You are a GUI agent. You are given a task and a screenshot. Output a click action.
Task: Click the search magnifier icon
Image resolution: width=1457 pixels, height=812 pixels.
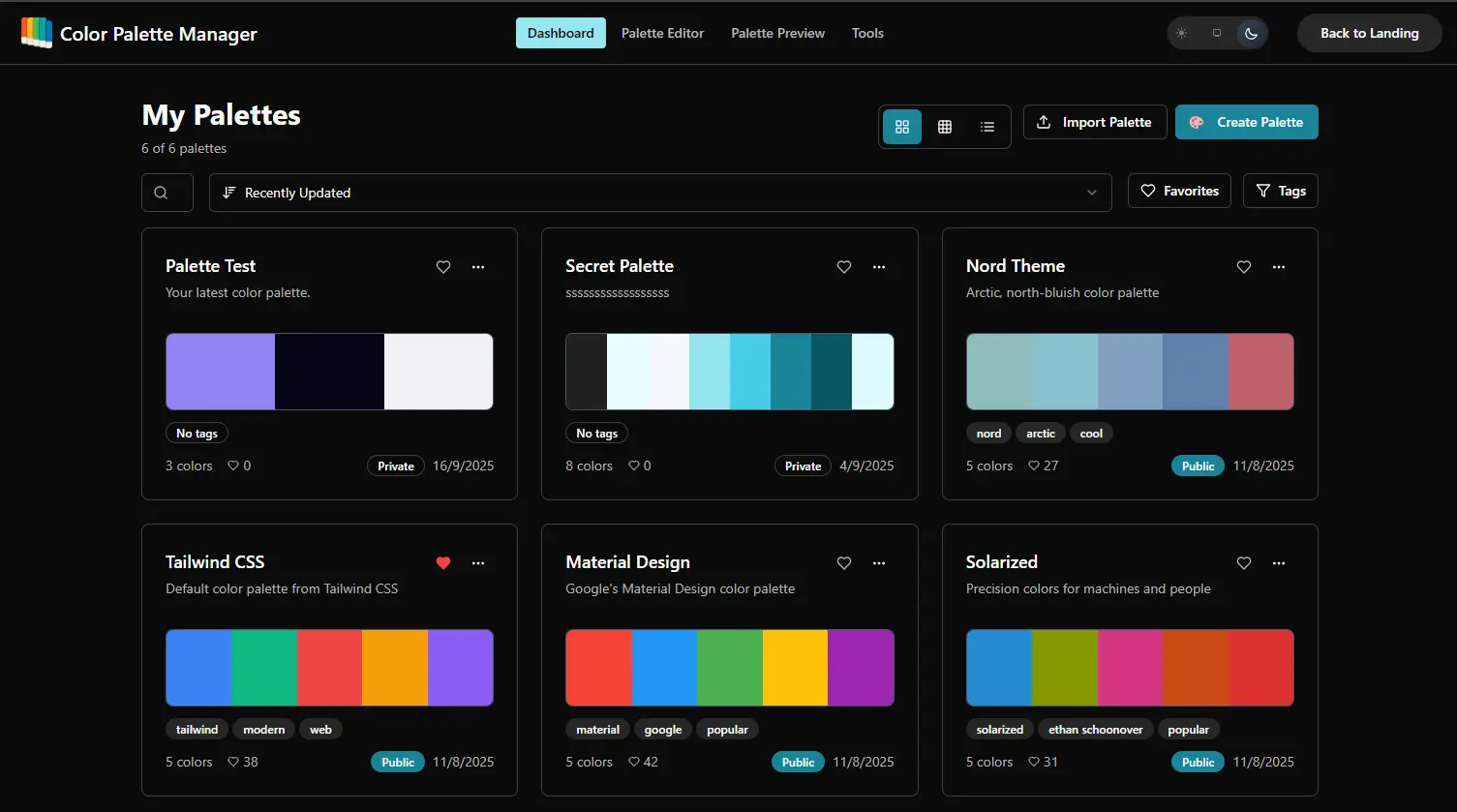[162, 193]
